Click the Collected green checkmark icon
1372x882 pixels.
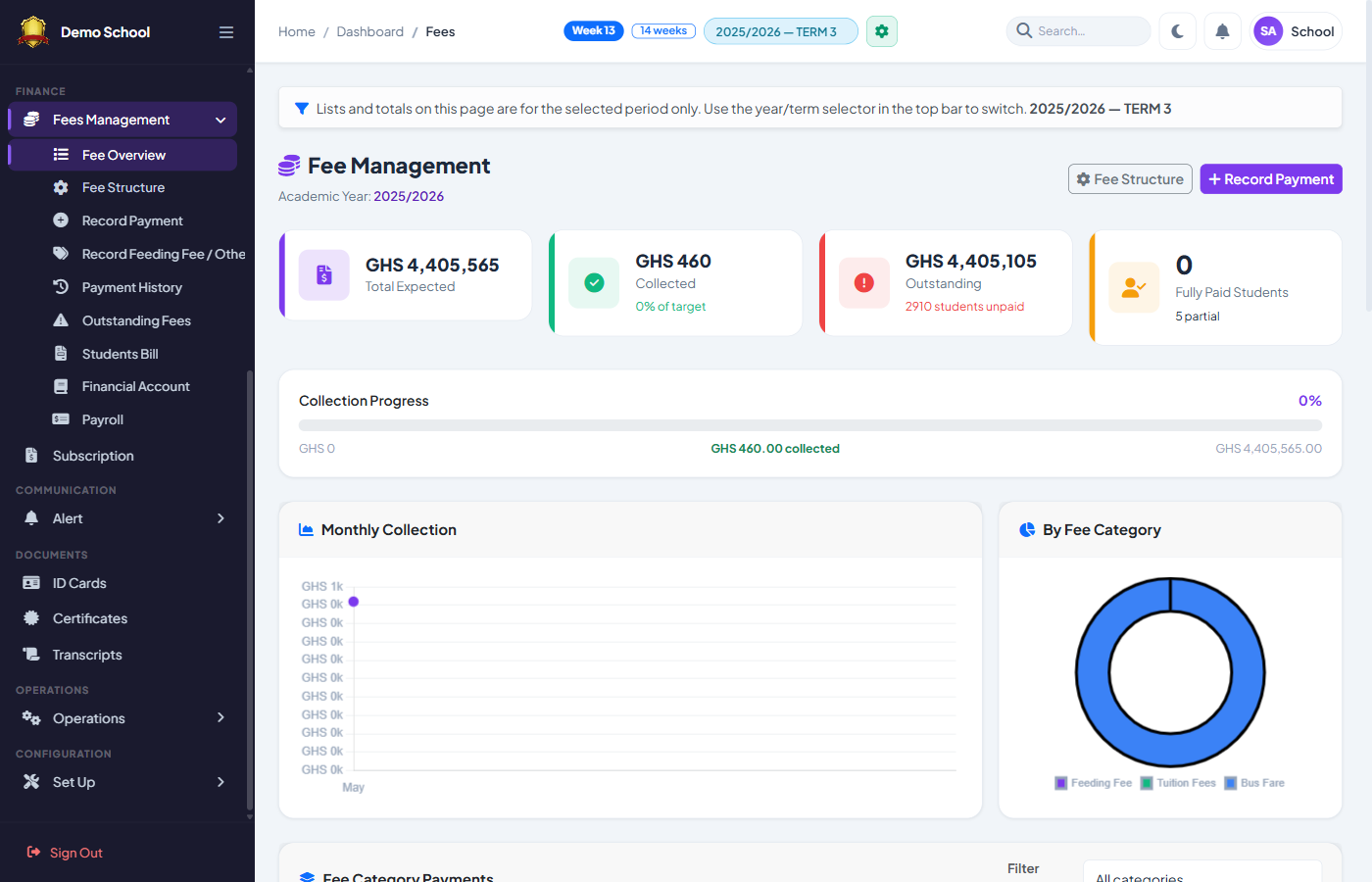point(594,282)
